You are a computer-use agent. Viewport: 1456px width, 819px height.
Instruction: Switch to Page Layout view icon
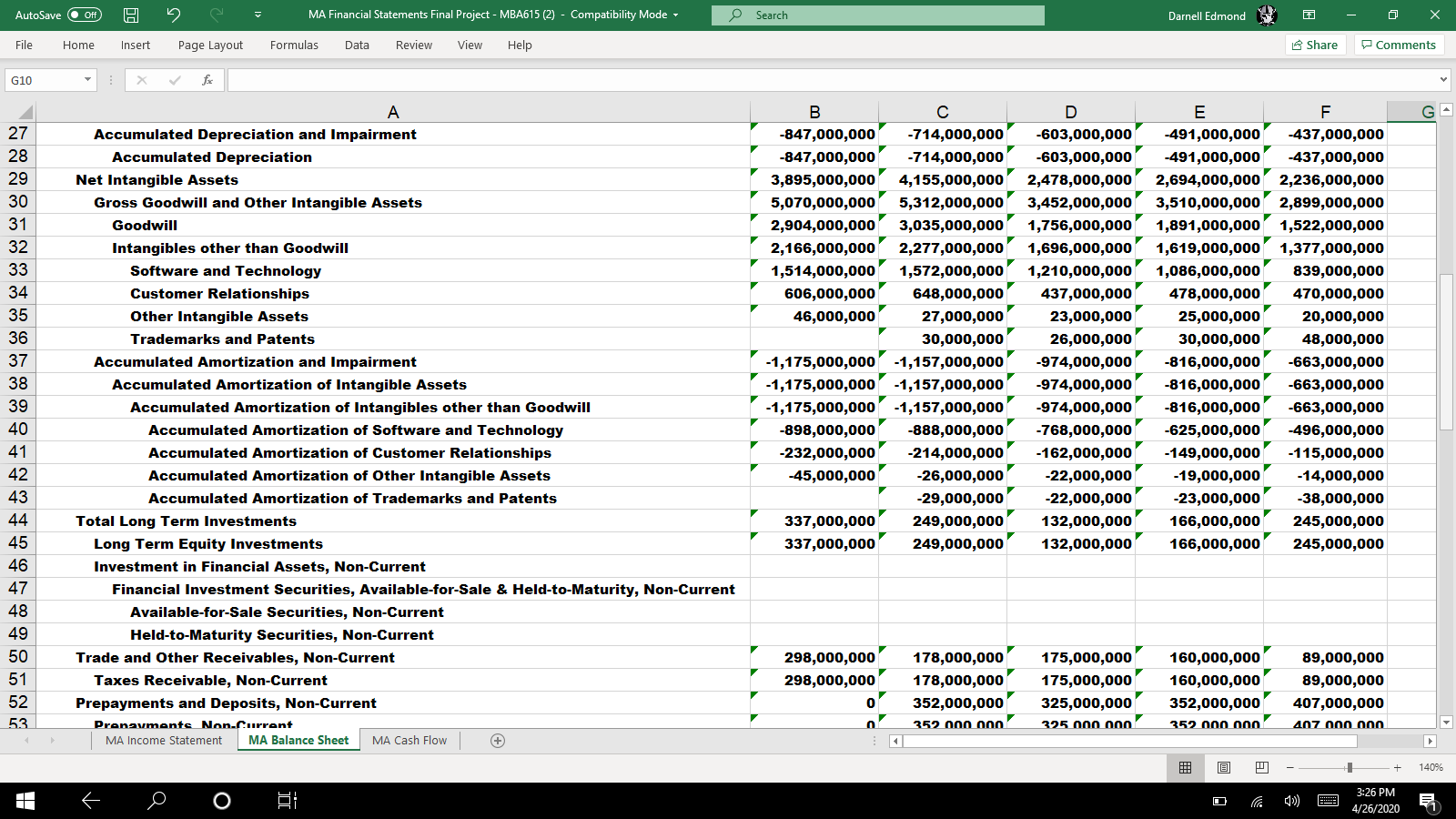coord(1223,768)
